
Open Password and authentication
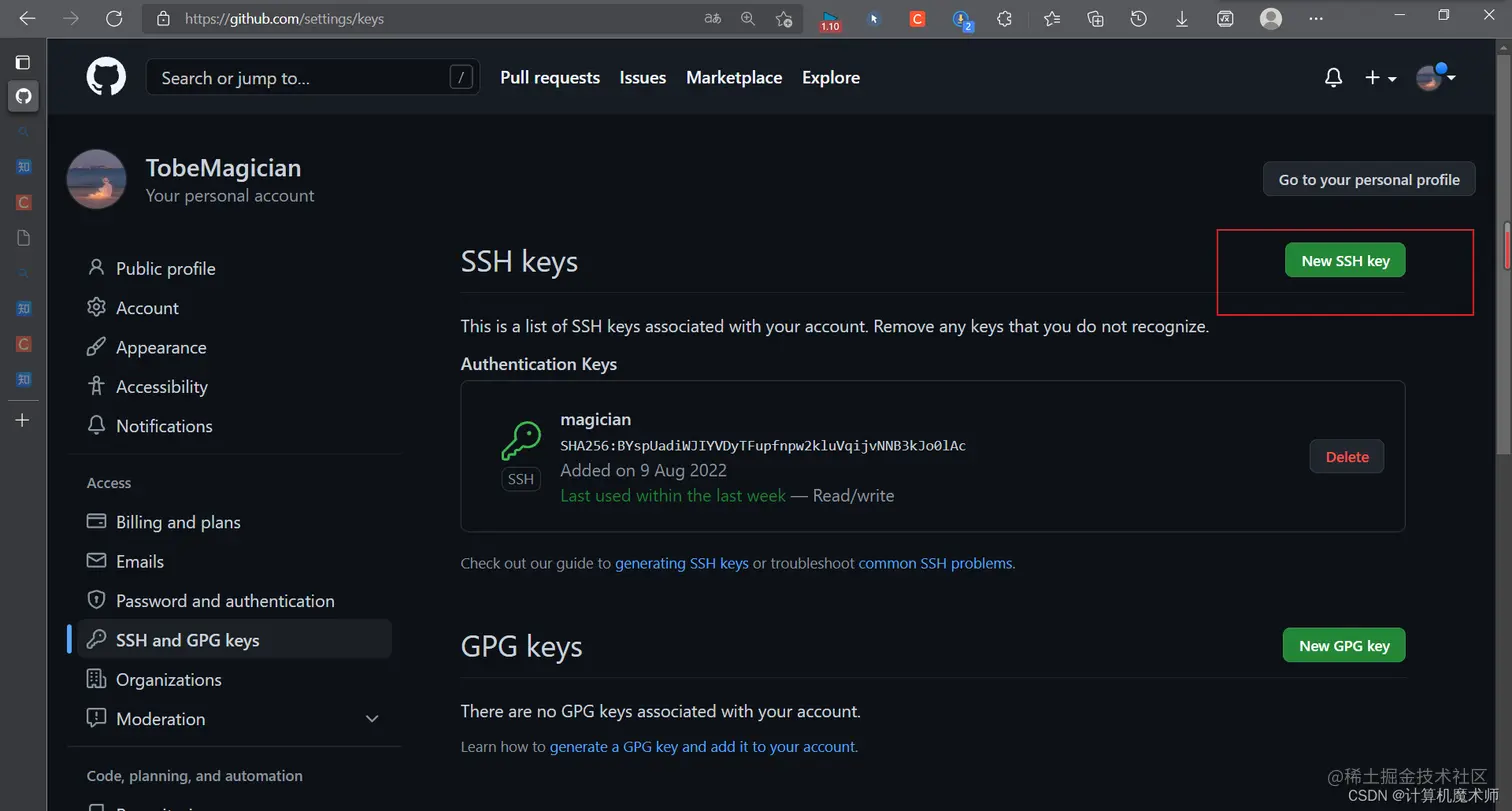tap(225, 600)
